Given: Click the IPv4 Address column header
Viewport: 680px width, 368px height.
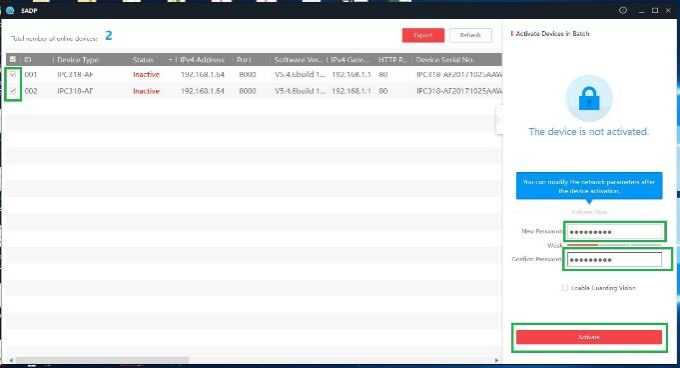Looking at the screenshot, I should [202, 60].
